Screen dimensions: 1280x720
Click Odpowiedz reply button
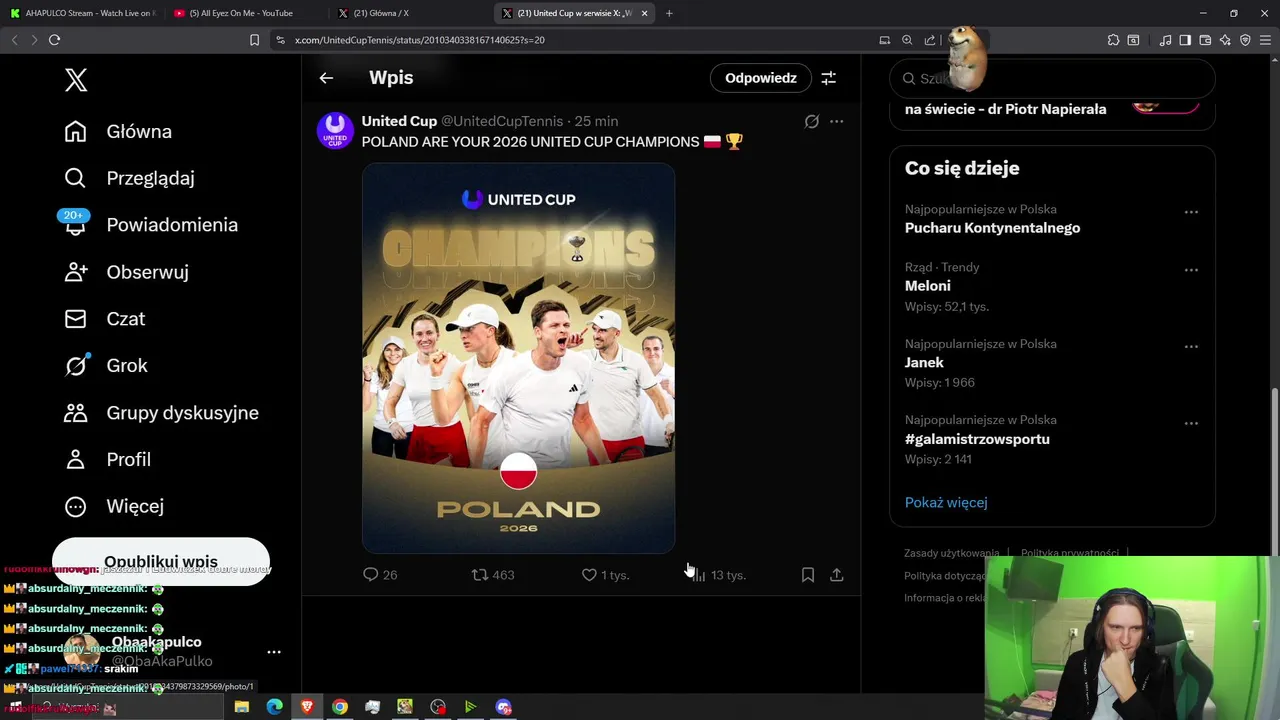pos(761,78)
